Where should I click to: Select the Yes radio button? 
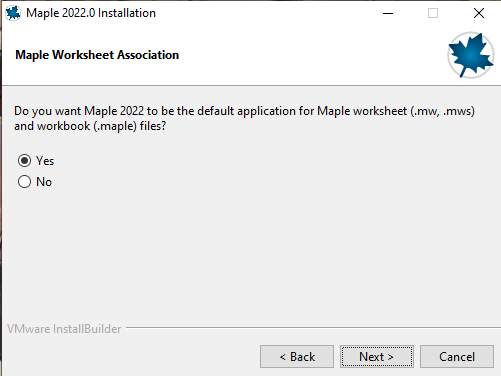(24, 161)
